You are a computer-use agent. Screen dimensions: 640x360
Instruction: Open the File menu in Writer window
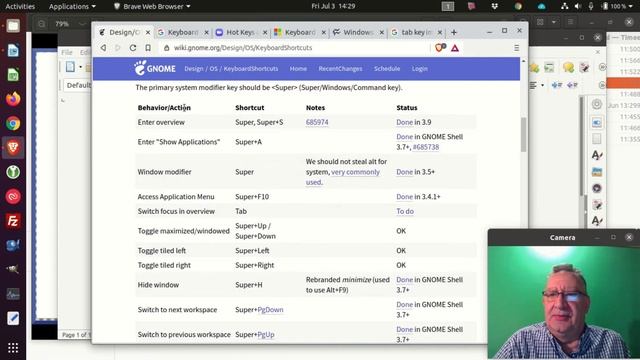click(67, 52)
